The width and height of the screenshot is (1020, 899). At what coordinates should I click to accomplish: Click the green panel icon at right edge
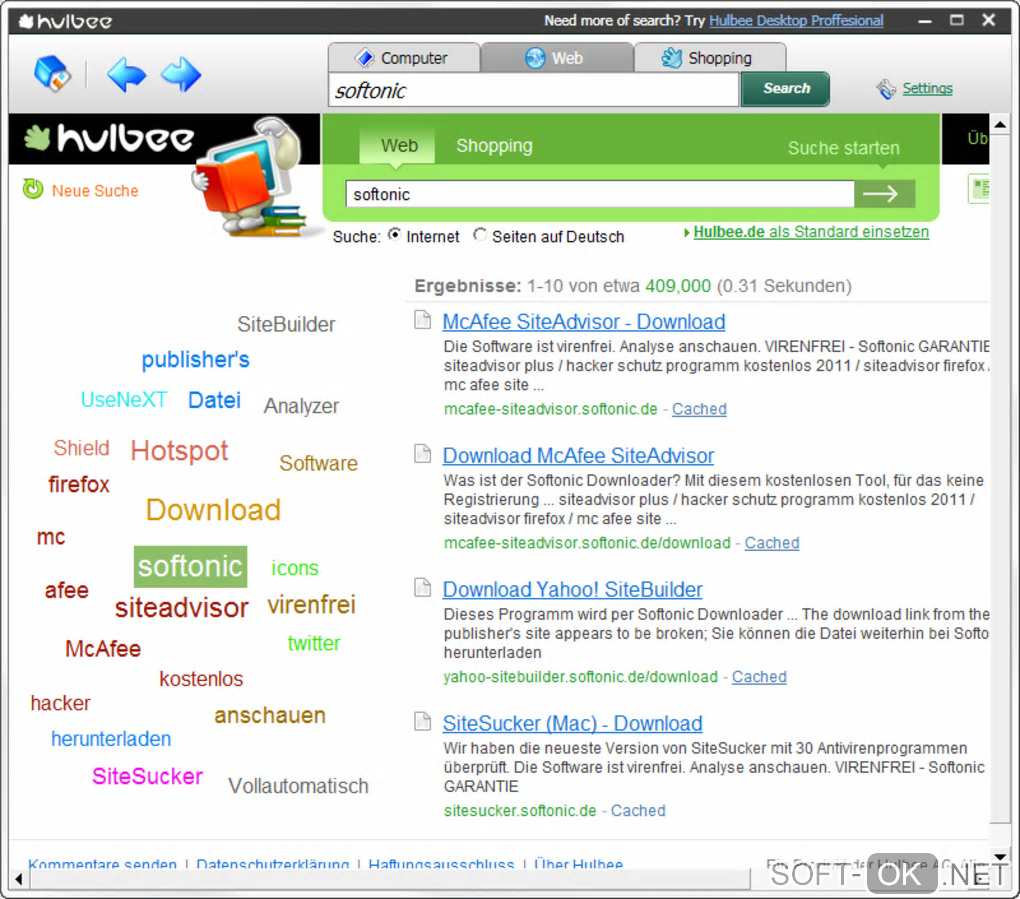click(x=979, y=189)
